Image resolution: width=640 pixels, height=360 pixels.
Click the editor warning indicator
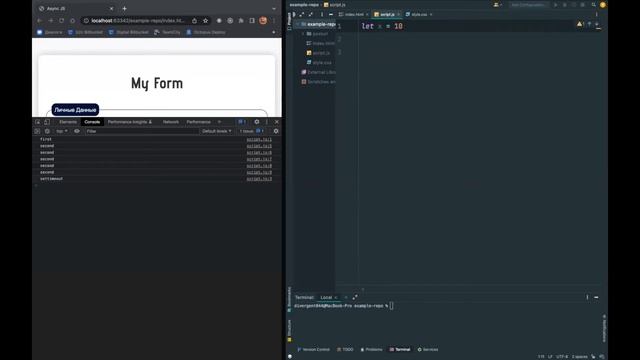[x=580, y=24]
